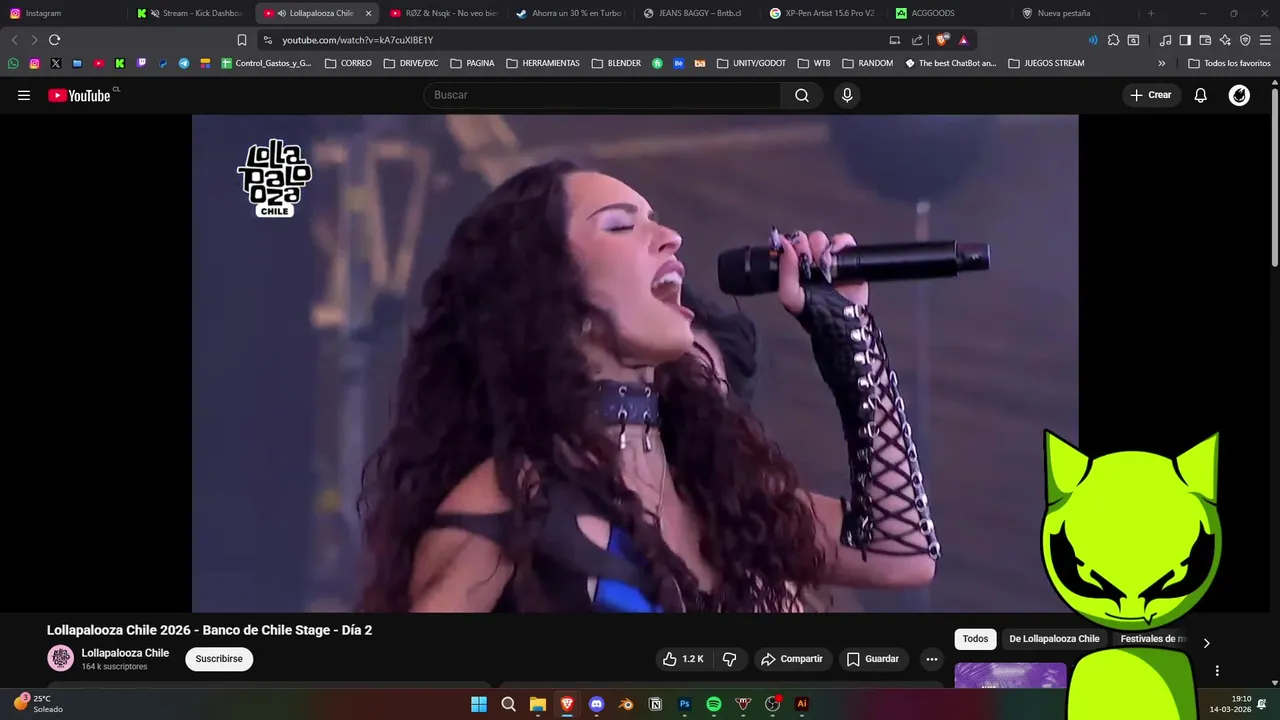Open more actions three-dot menu by Guardar
Screen dimensions: 1280x720
point(932,659)
